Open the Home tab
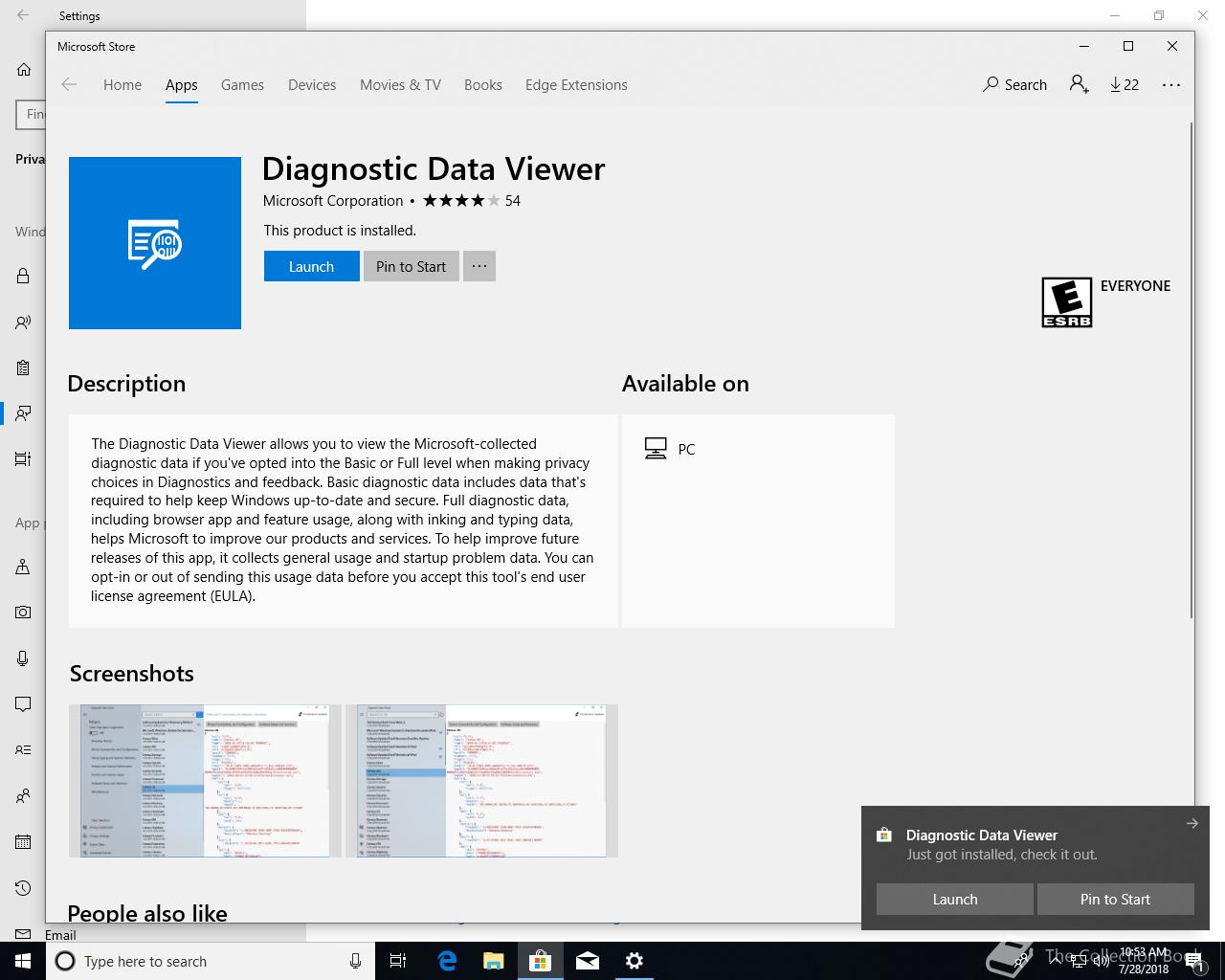The image size is (1225, 980). (122, 84)
